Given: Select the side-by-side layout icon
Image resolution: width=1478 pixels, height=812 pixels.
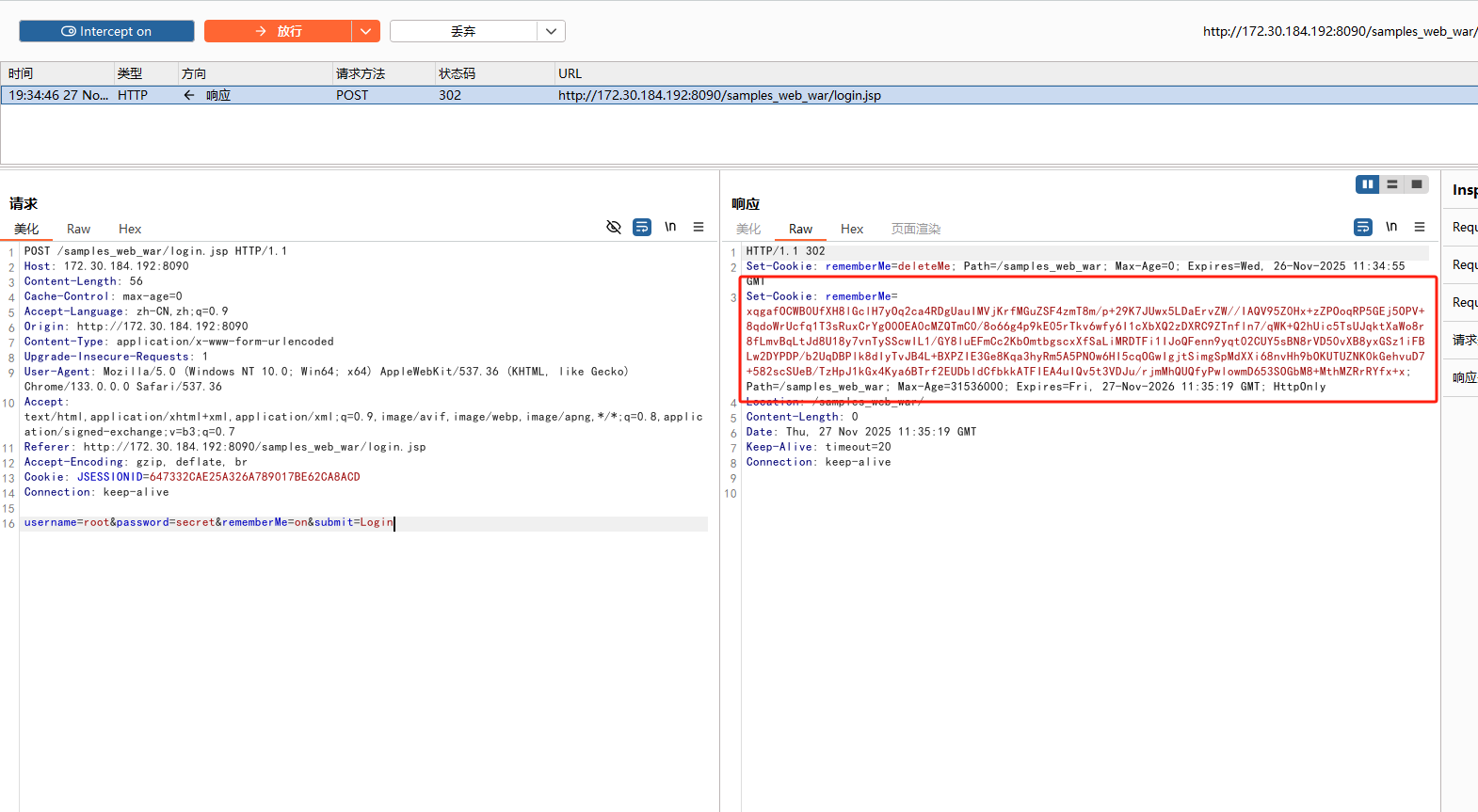Looking at the screenshot, I should (x=1367, y=184).
